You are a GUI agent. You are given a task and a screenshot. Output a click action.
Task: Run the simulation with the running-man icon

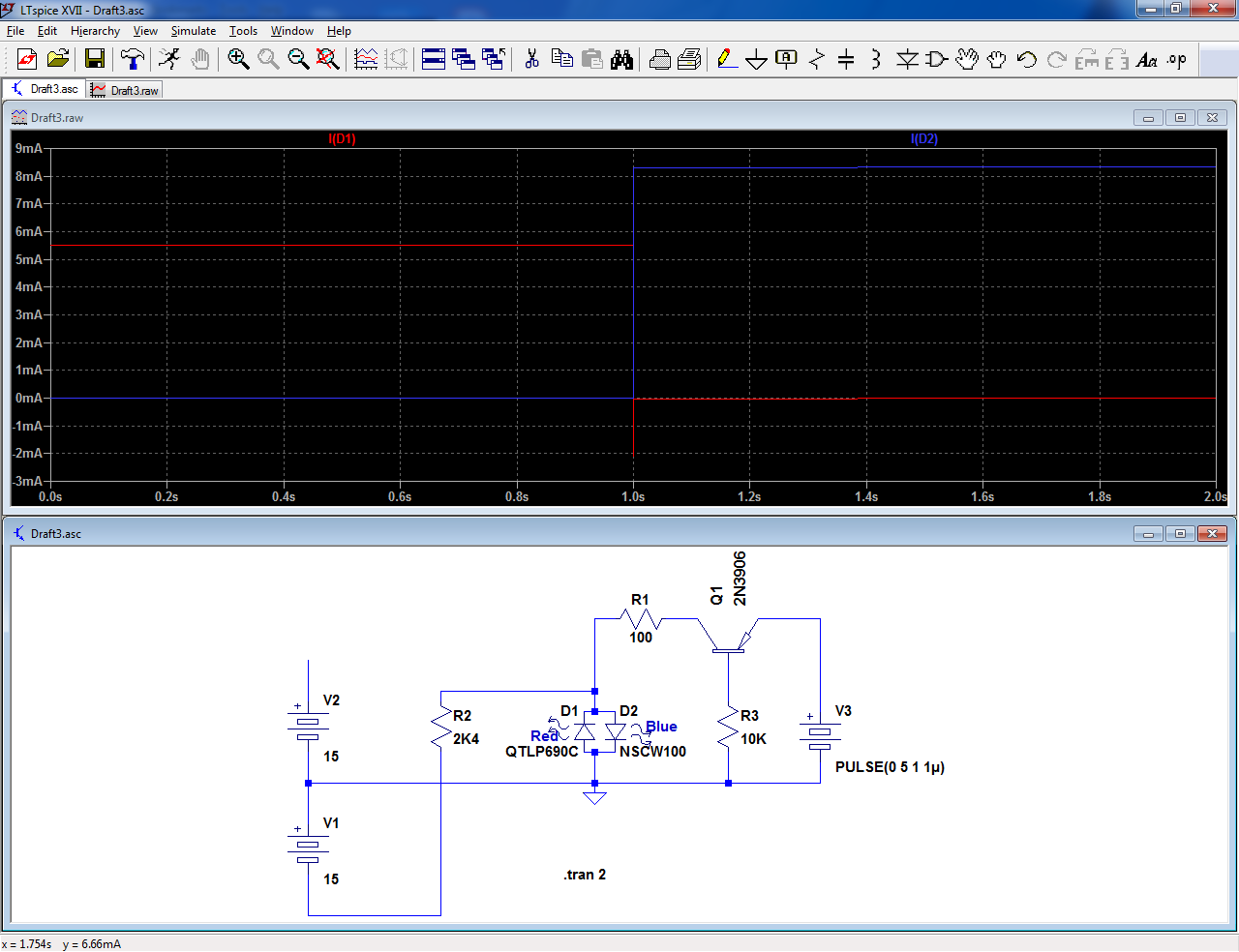pos(169,59)
